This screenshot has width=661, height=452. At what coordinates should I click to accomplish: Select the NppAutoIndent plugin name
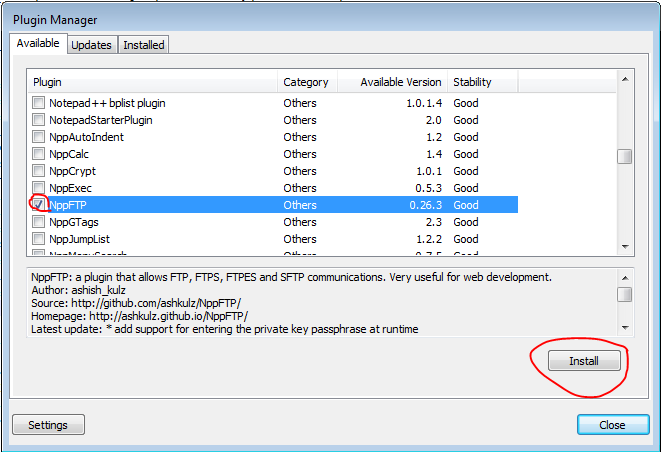point(86,137)
